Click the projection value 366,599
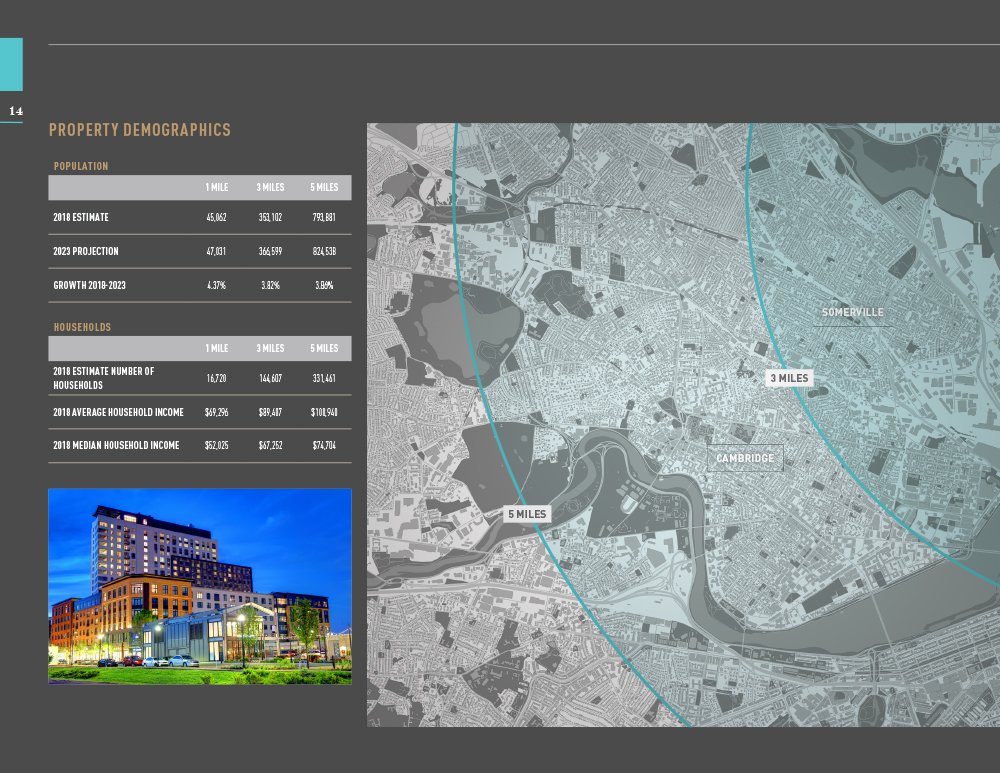1000x773 pixels. tap(270, 251)
